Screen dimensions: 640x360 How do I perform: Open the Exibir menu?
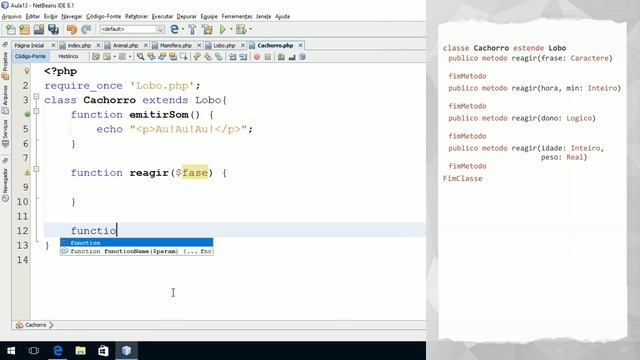pos(51,16)
